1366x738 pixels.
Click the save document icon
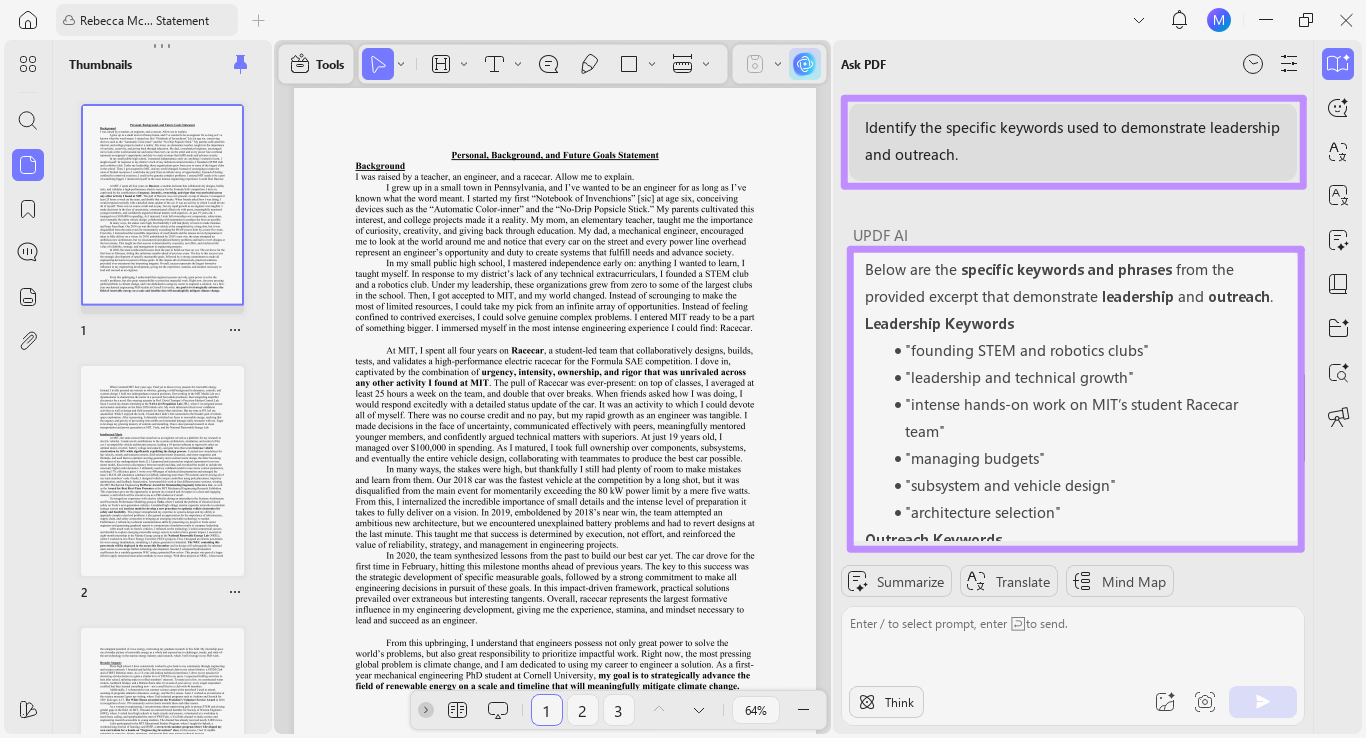click(757, 64)
